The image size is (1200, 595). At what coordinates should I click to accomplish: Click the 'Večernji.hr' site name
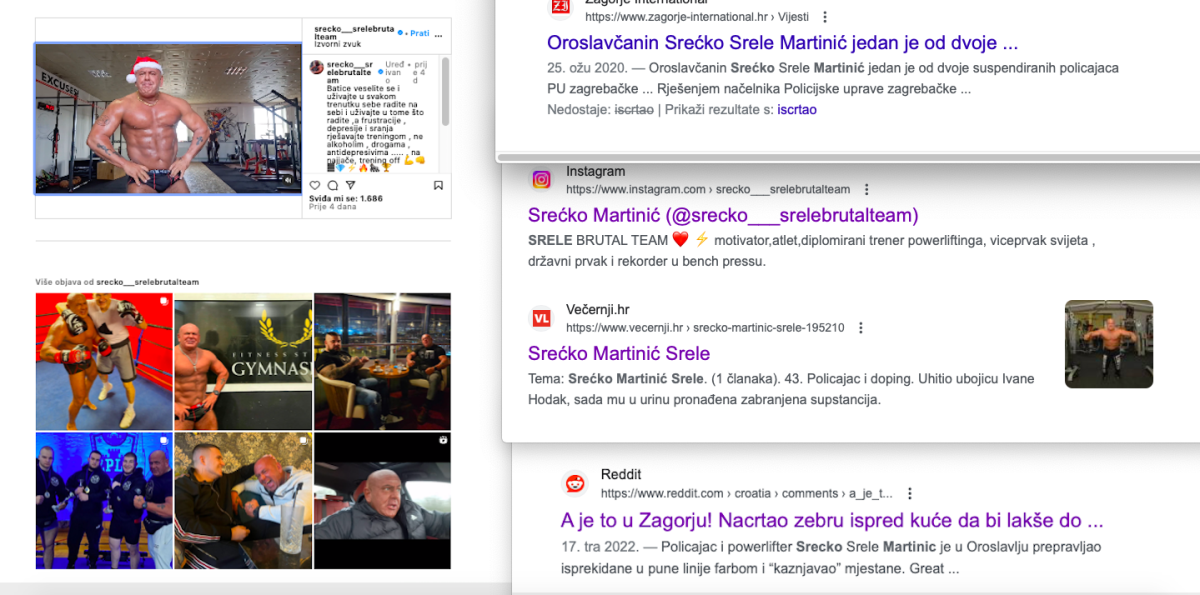pyautogui.click(x=598, y=309)
